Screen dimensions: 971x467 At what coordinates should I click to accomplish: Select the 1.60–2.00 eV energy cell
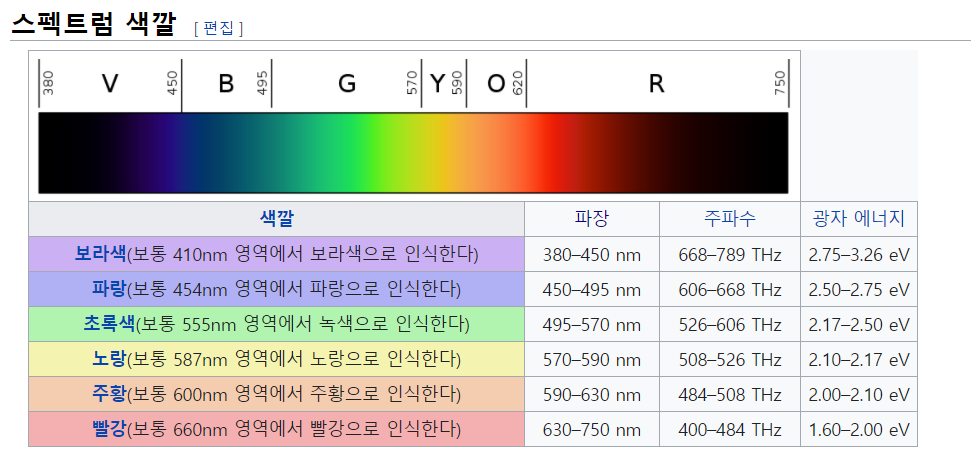click(x=858, y=429)
